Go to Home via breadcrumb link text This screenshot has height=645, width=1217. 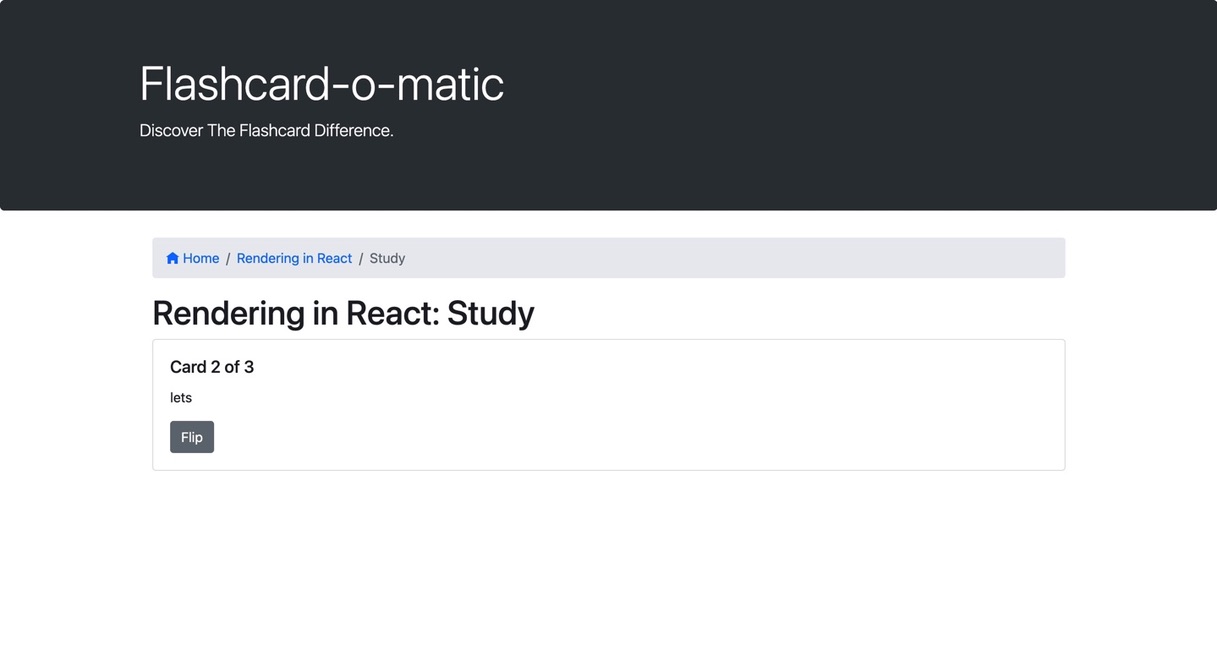click(201, 258)
